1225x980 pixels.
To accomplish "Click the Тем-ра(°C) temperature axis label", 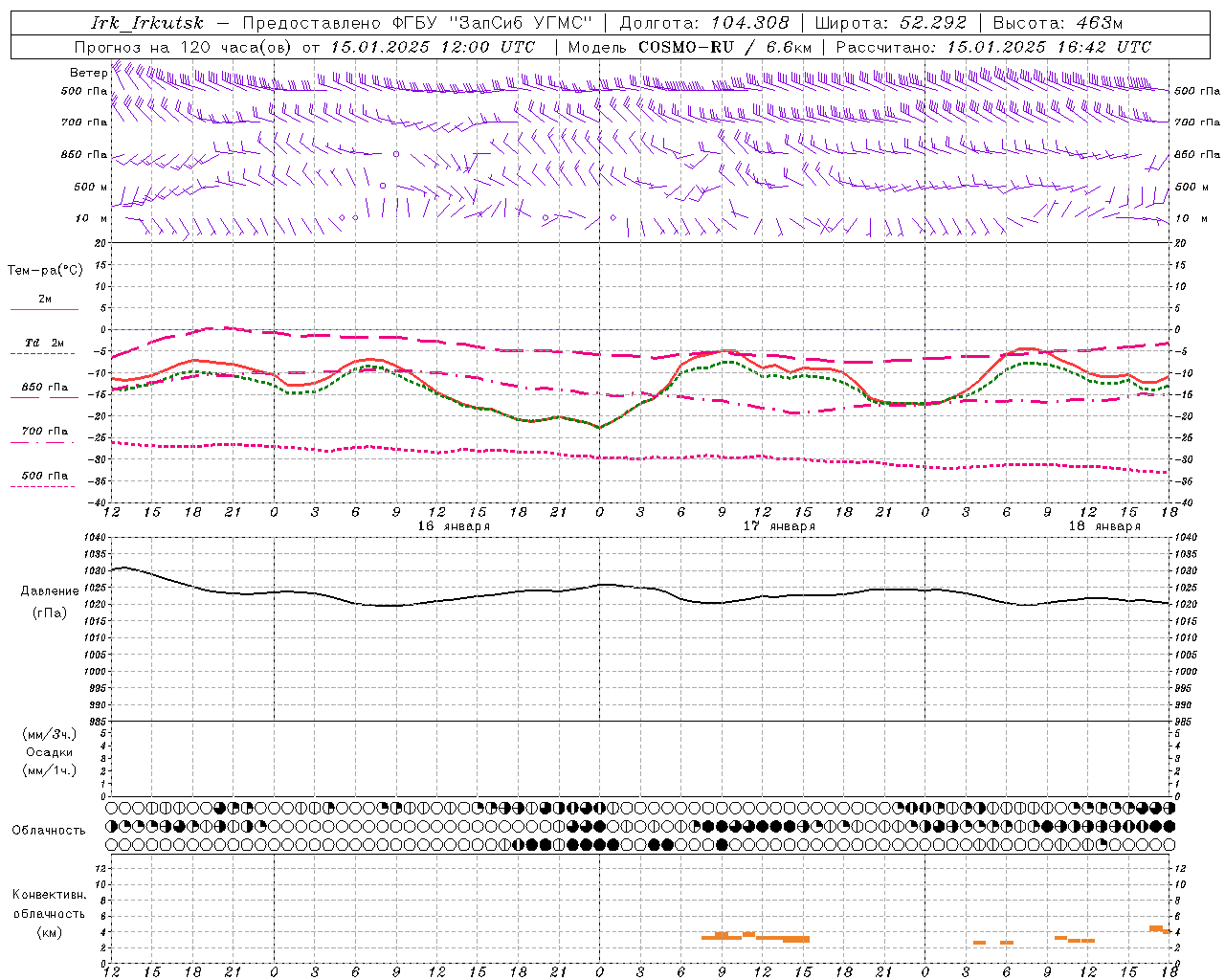I will (45, 271).
